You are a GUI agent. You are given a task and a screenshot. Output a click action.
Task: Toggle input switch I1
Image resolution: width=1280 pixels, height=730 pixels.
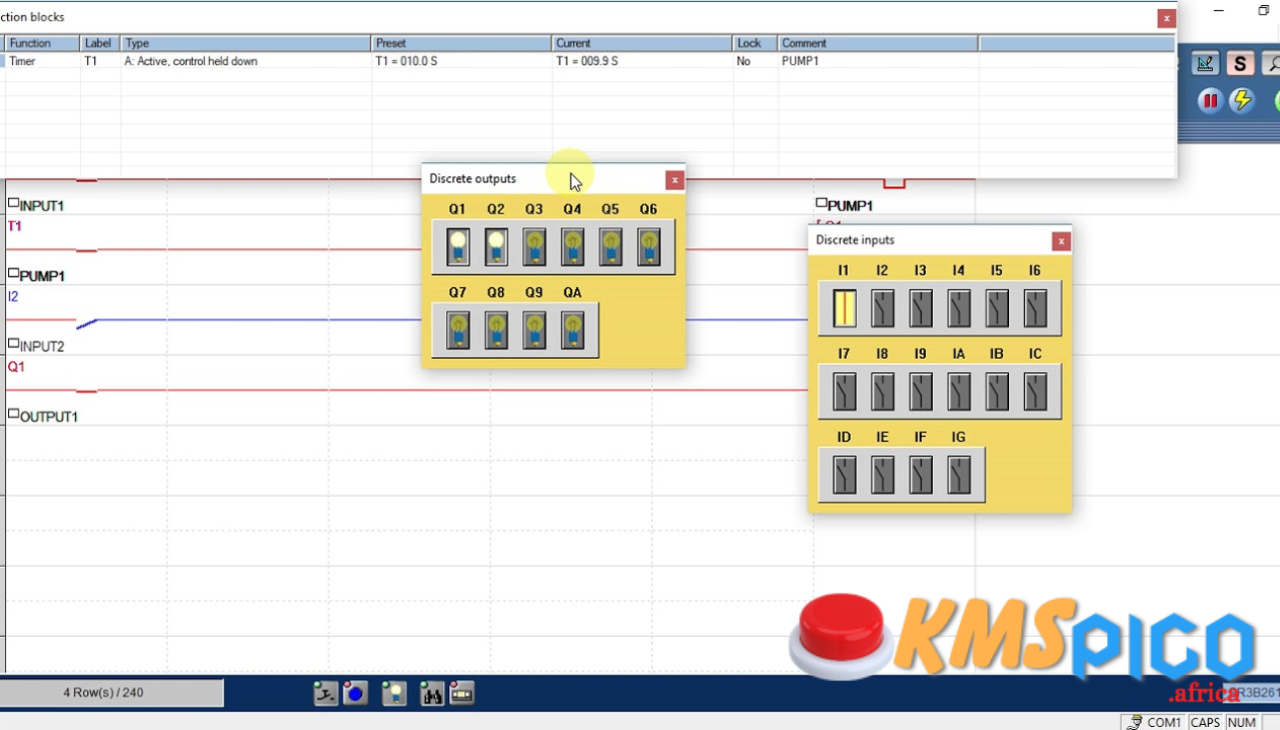click(844, 308)
